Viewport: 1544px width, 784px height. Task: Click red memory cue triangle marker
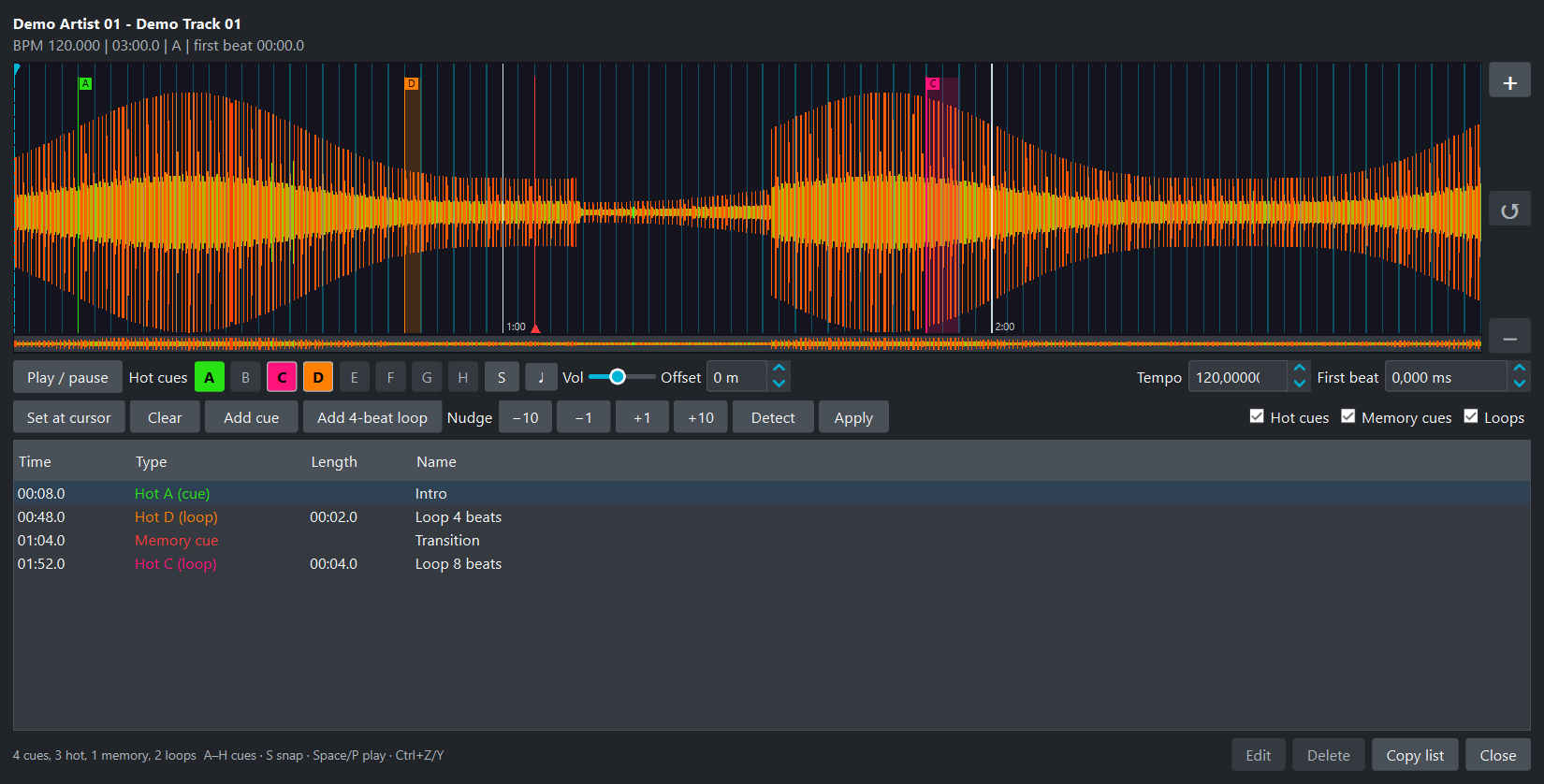[535, 328]
